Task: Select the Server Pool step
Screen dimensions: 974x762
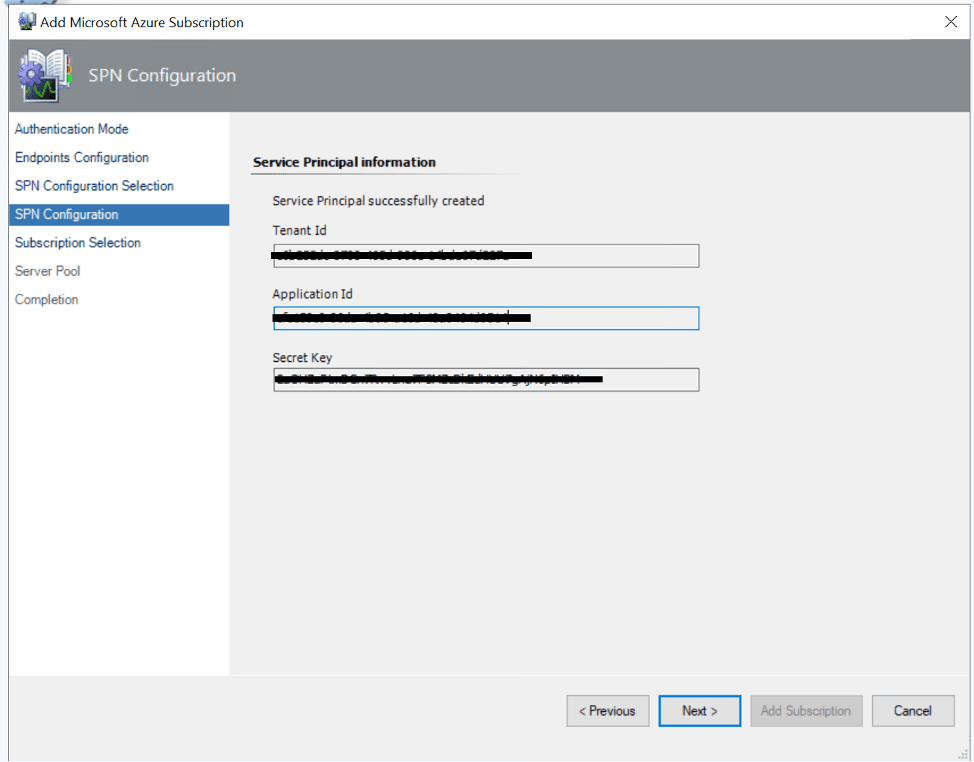Action: click(47, 271)
